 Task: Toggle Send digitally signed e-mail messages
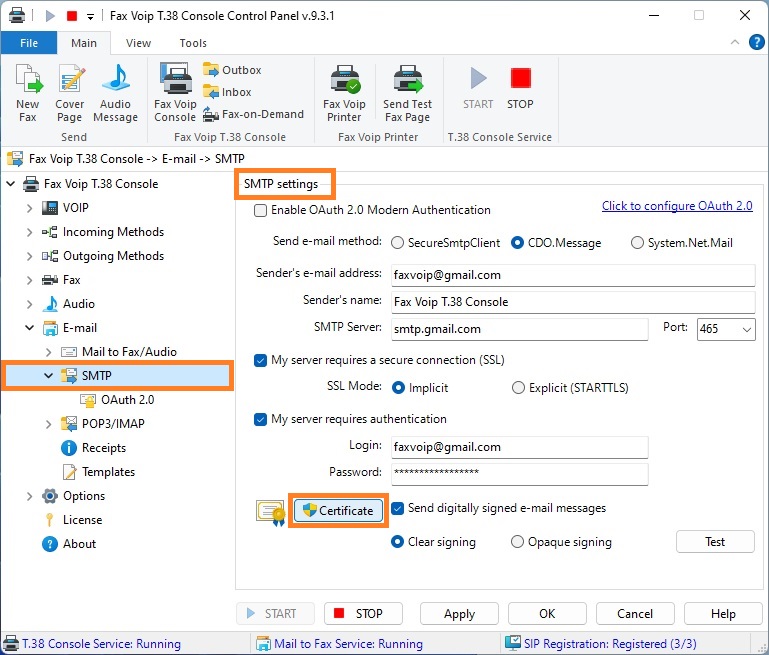pyautogui.click(x=398, y=508)
